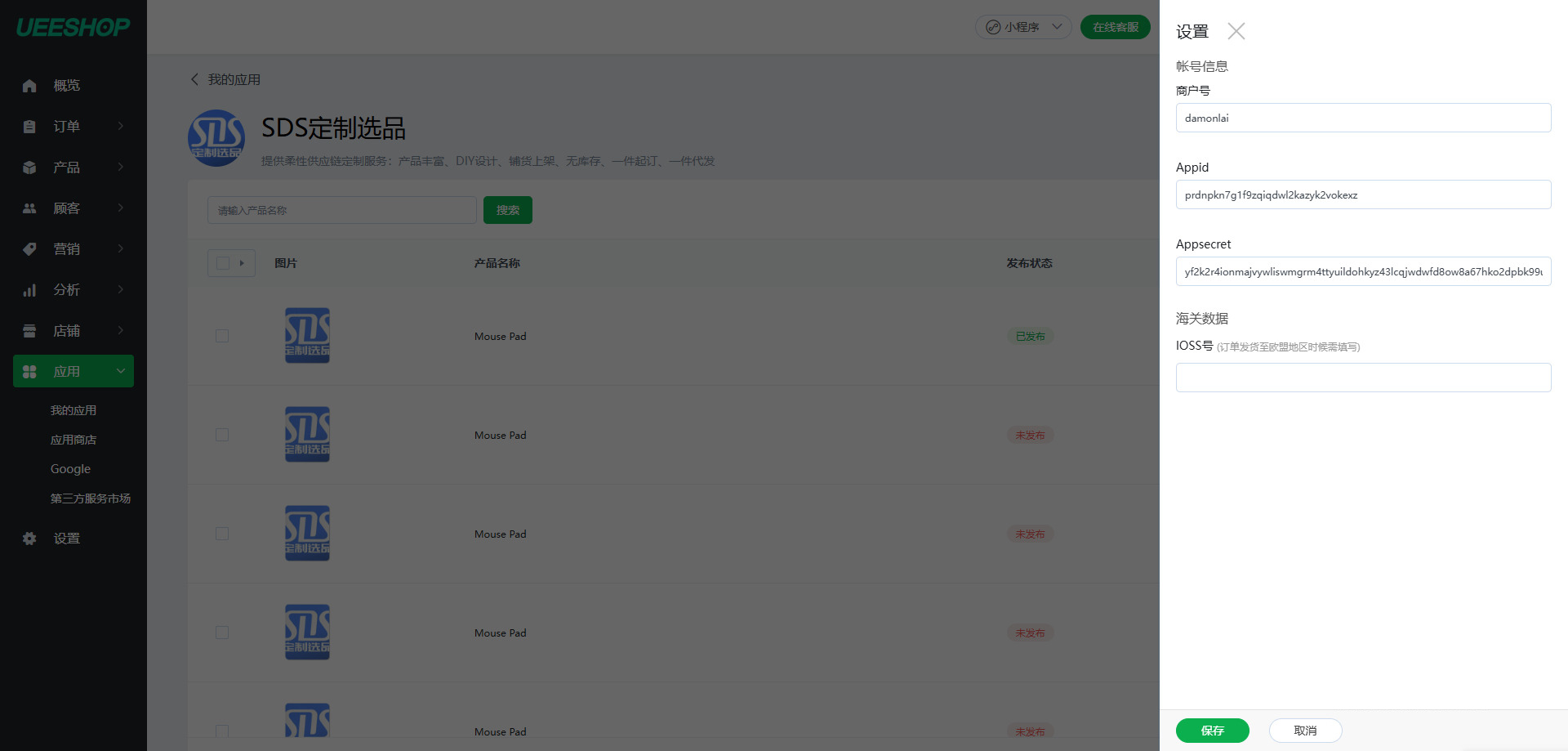Click the marketing tag icon beside 营销
Image resolution: width=1568 pixels, height=751 pixels.
click(29, 249)
